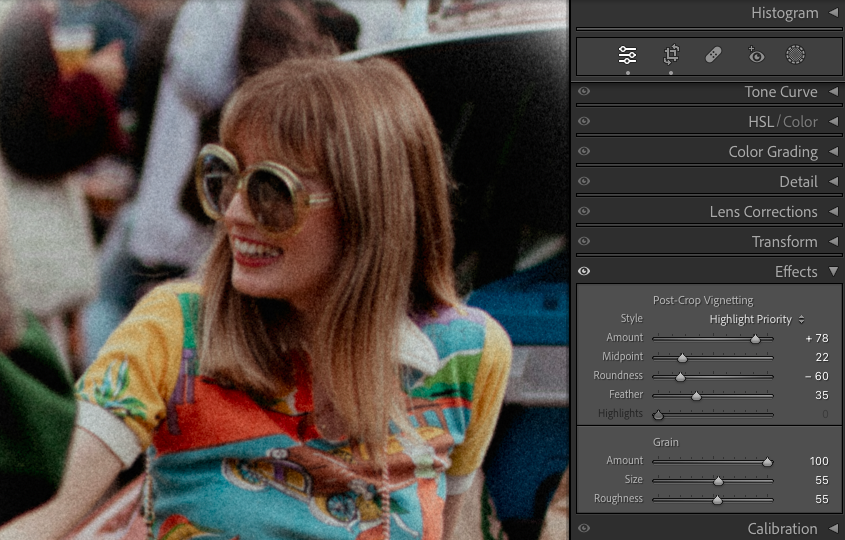
Task: Click the Lens Corrections panel title
Action: point(763,212)
